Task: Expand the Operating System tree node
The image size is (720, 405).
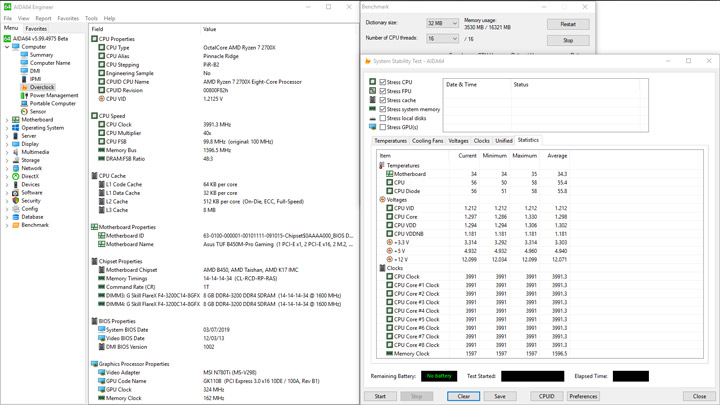Action: 7,128
